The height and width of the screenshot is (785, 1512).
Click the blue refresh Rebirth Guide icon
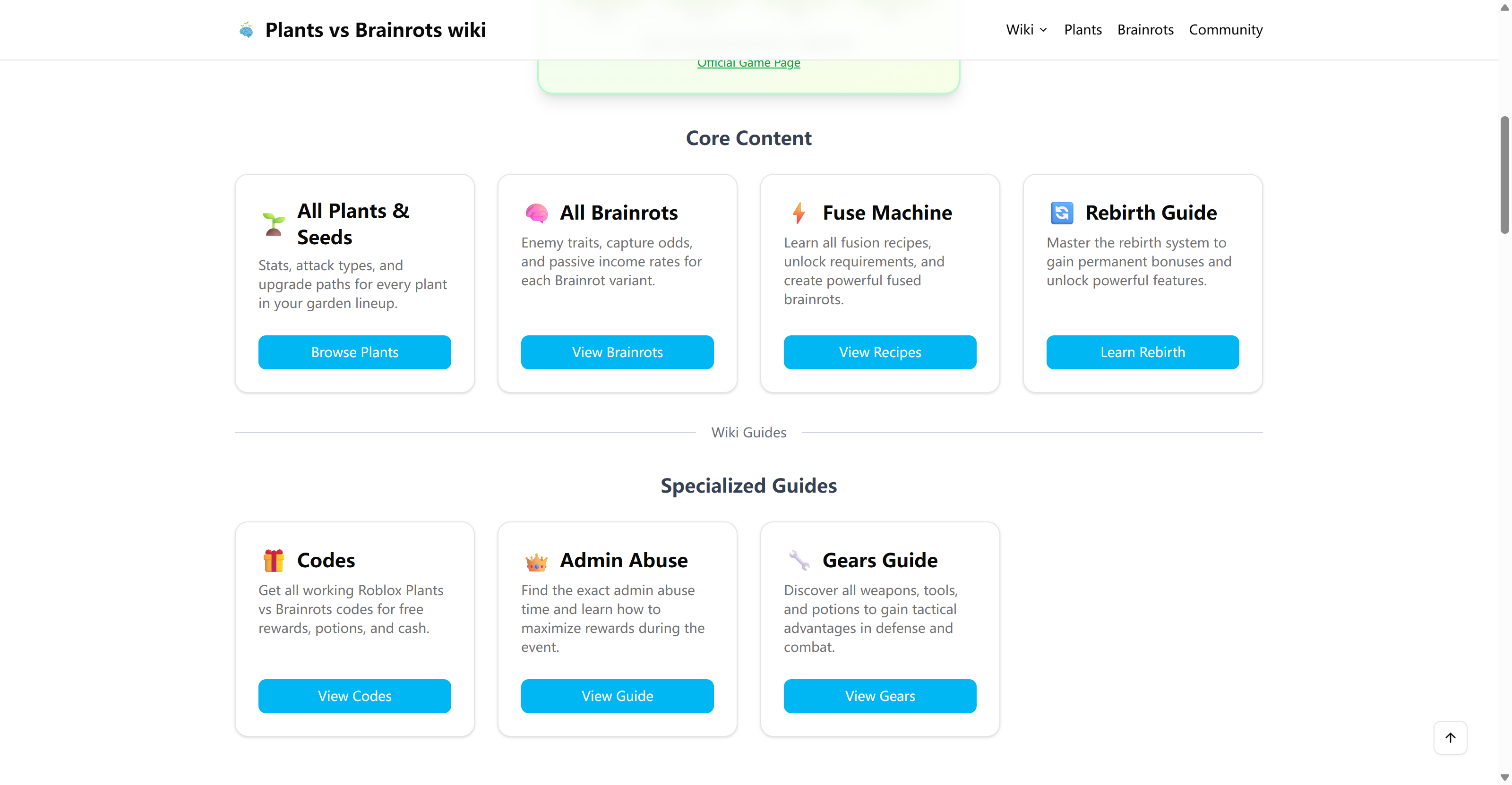[x=1061, y=213]
